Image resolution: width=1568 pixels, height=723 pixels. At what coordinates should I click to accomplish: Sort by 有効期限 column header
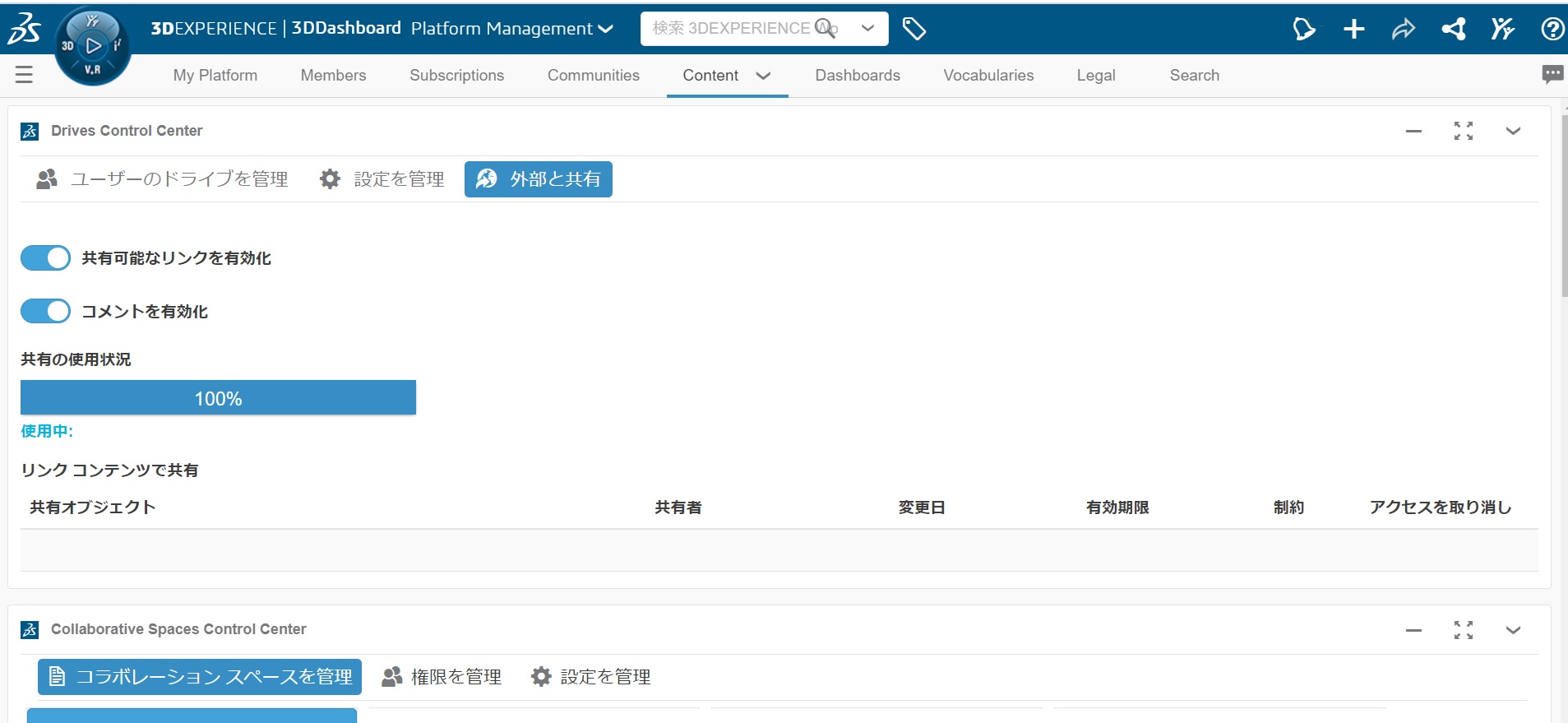click(x=1117, y=507)
